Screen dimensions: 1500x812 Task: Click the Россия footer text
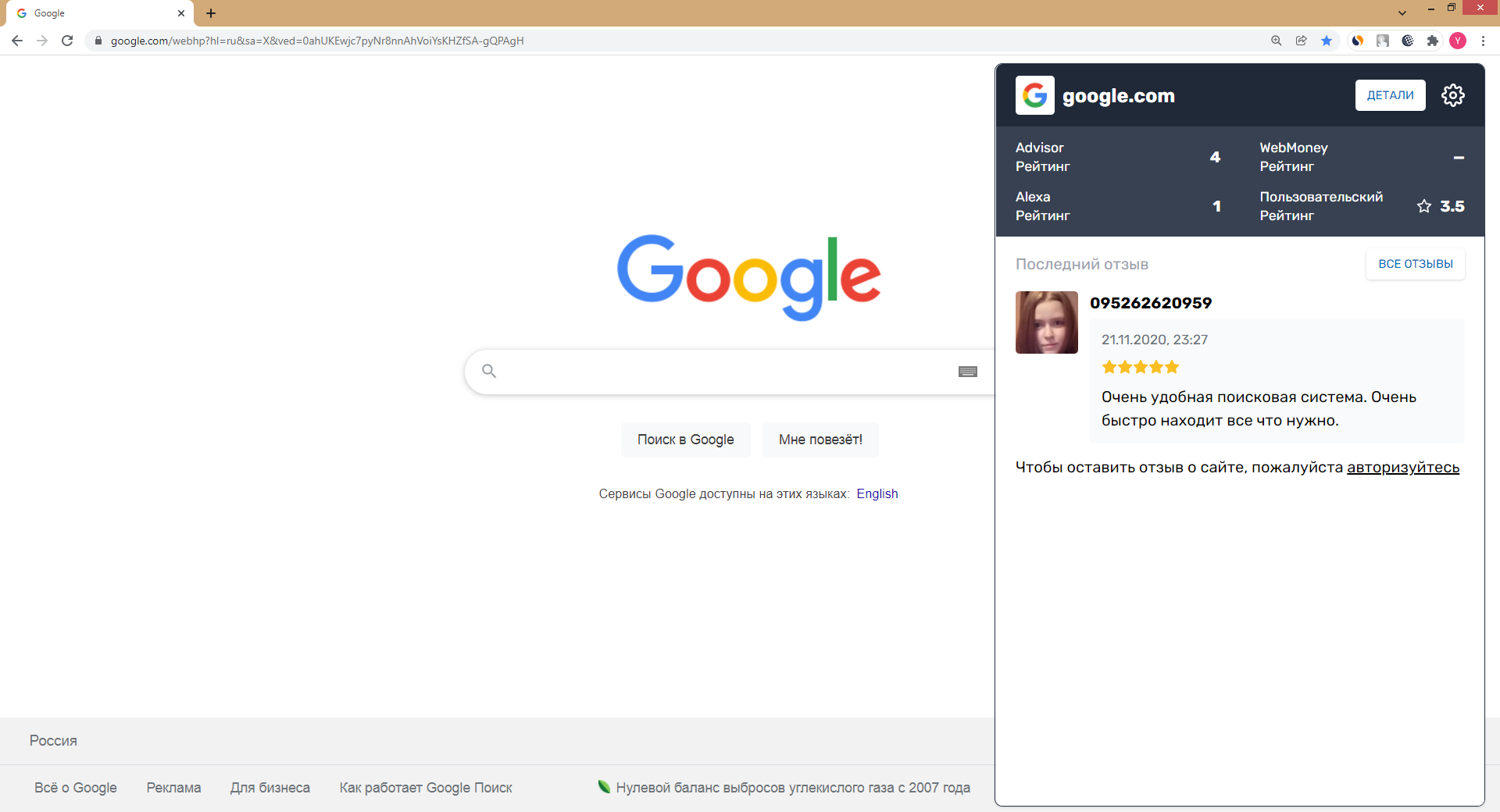click(53, 740)
